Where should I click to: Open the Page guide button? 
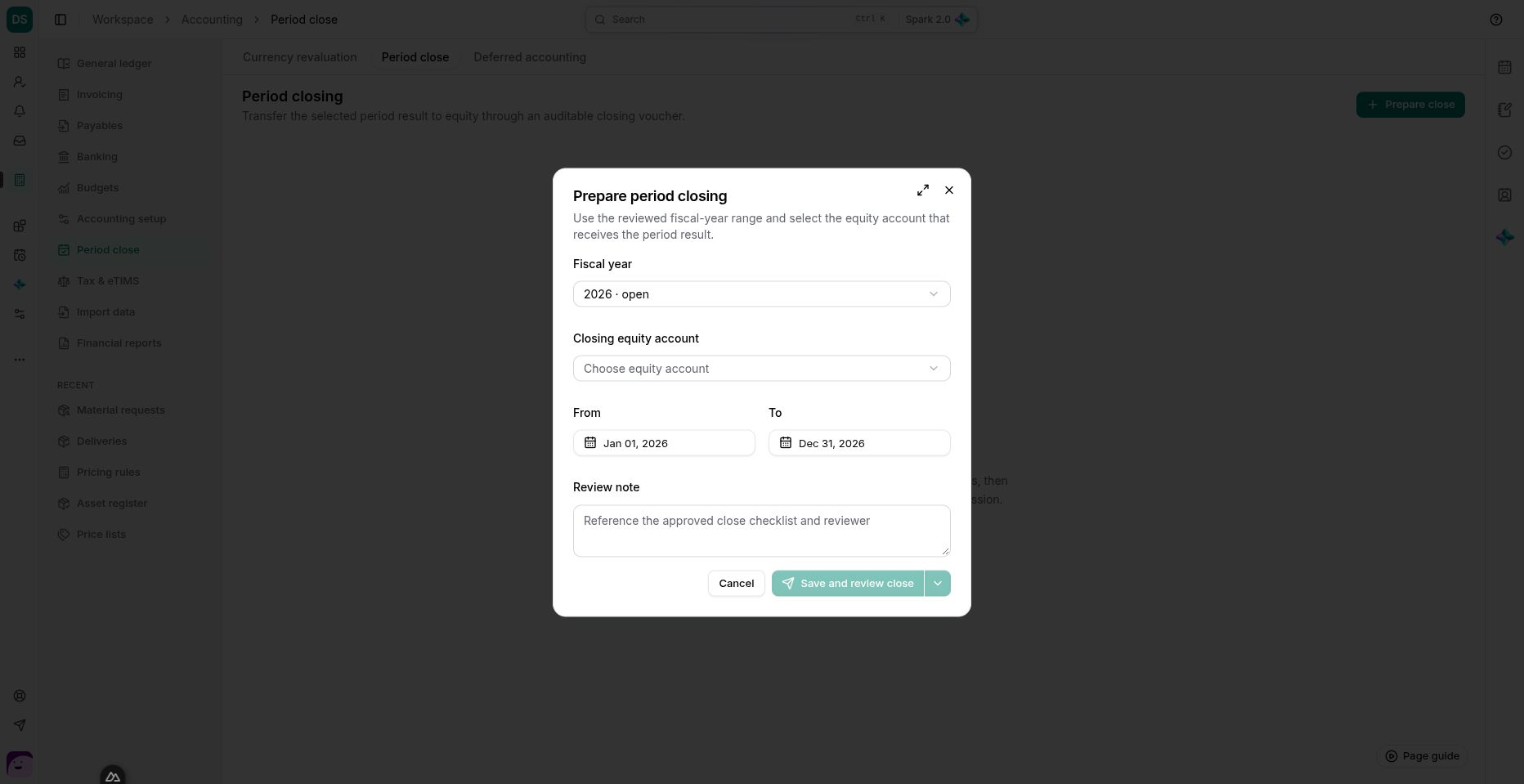(x=1422, y=756)
